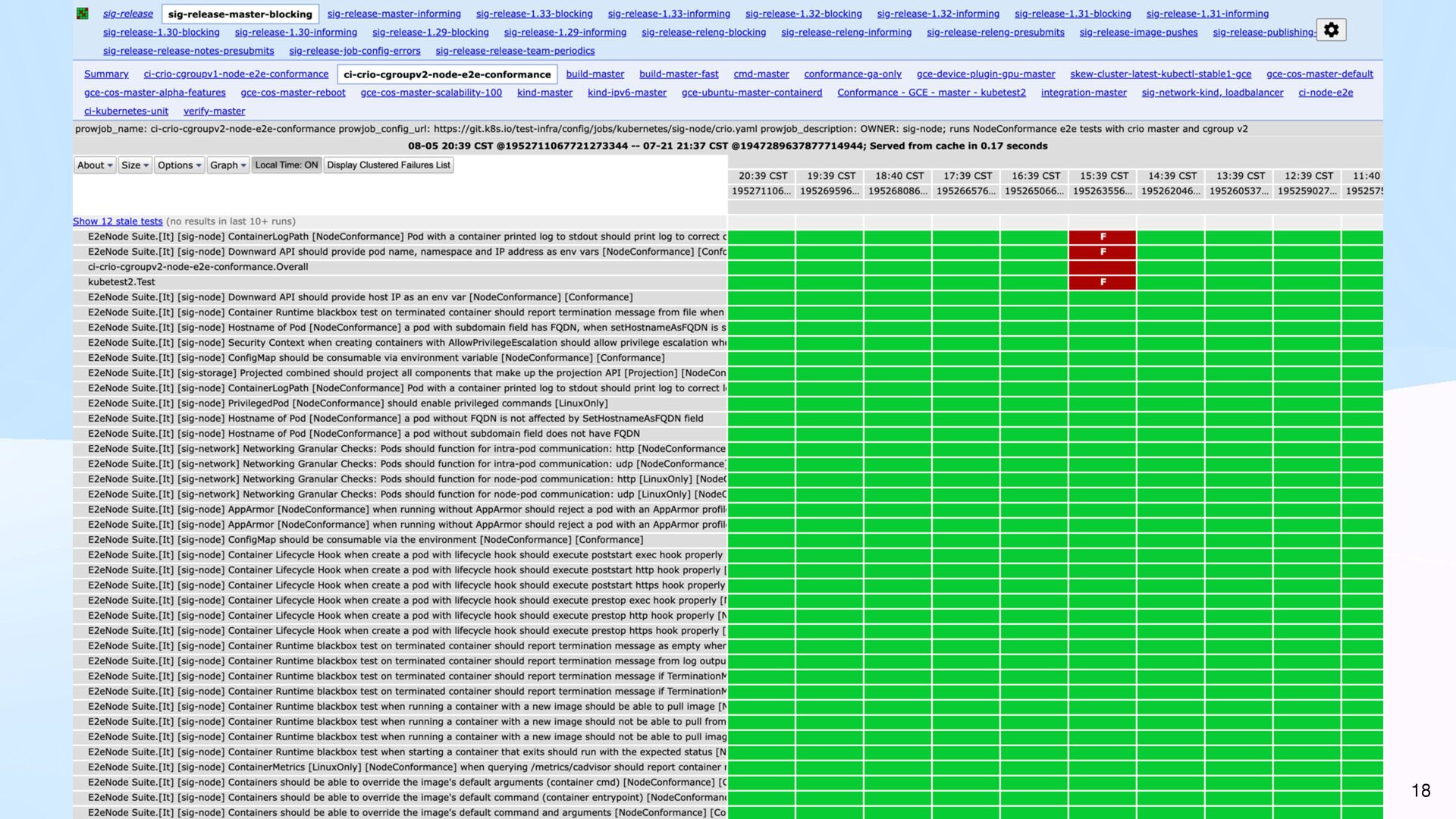Open the build-master tab

(x=595, y=74)
